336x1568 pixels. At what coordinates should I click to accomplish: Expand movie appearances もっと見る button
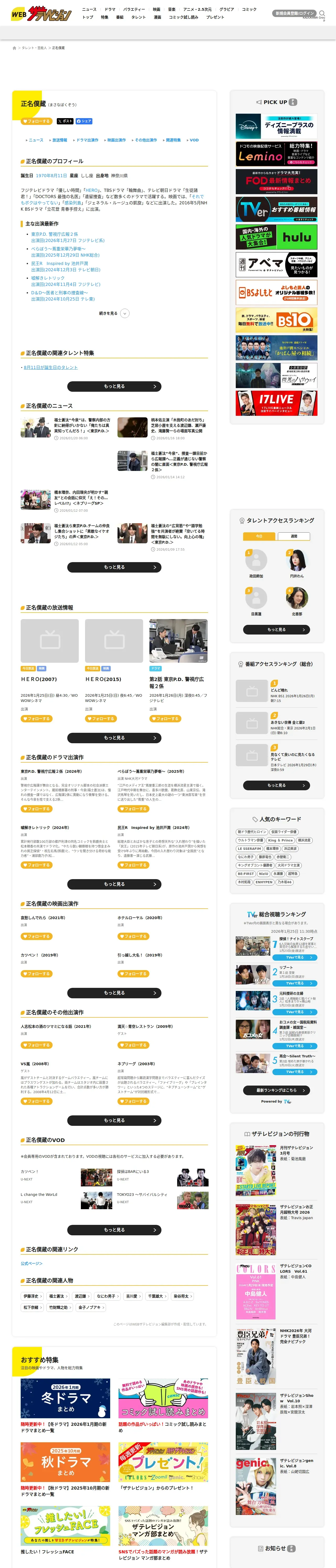(x=114, y=993)
